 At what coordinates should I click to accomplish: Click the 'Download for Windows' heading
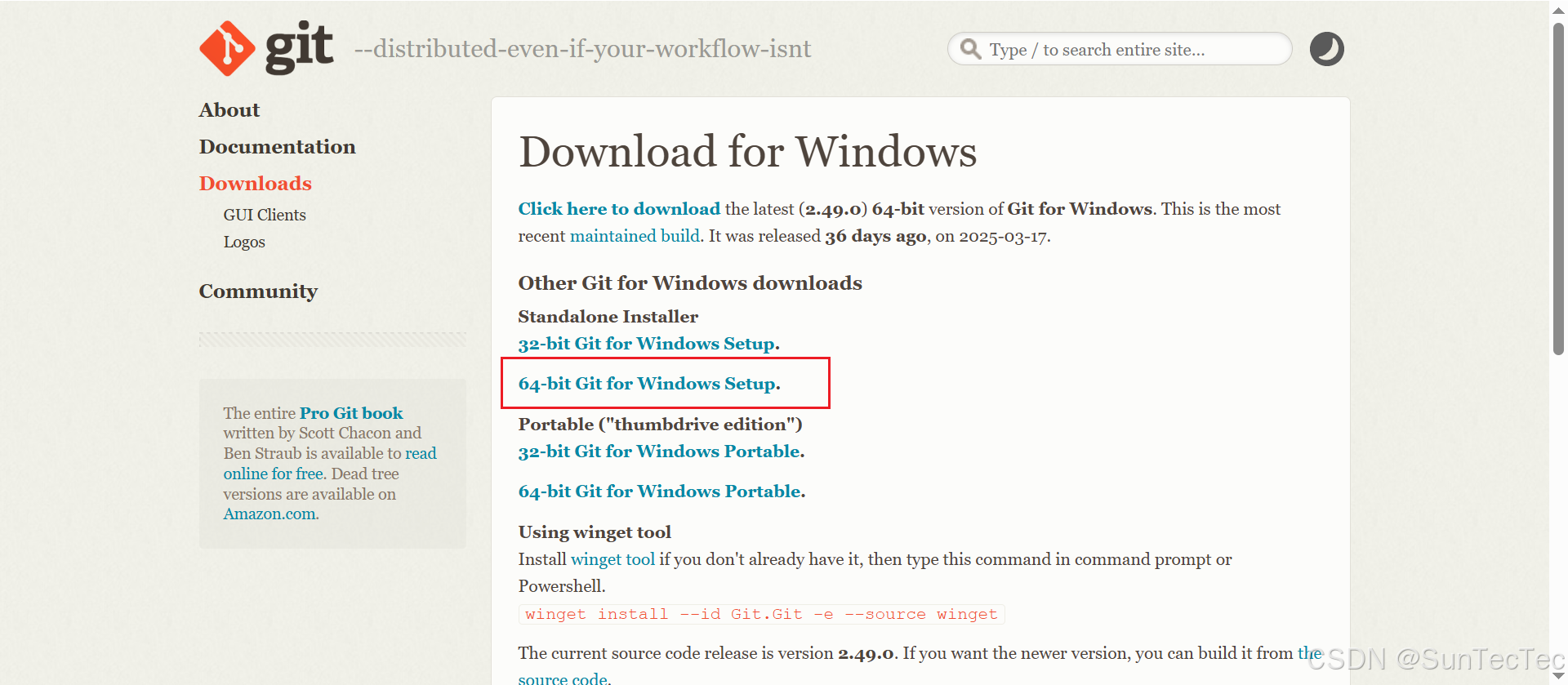coord(747,152)
